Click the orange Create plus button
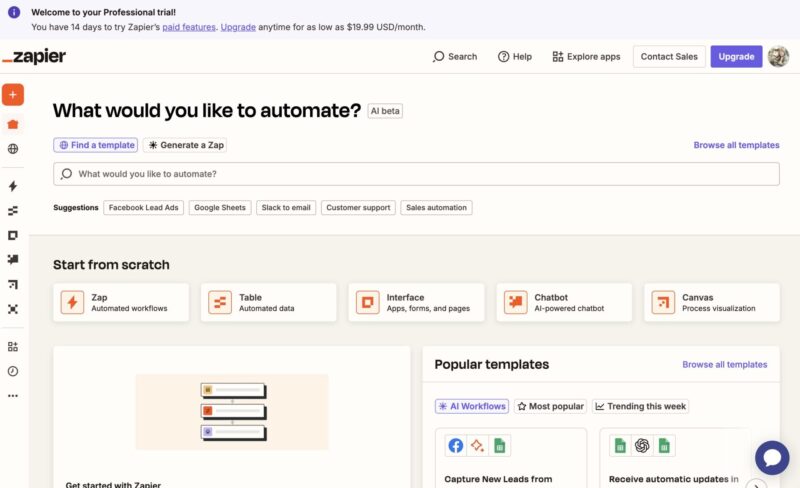Image resolution: width=800 pixels, height=488 pixels. (x=13, y=95)
